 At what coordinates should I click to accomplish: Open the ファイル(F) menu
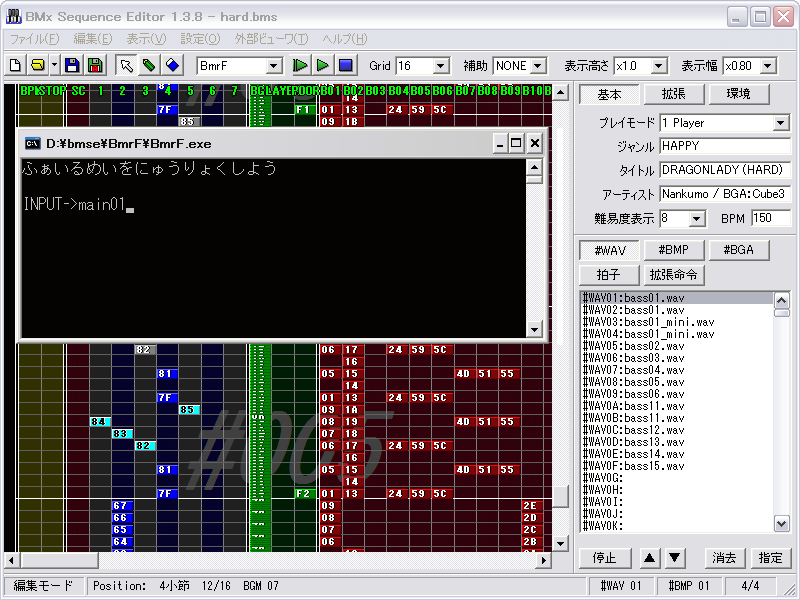(34, 39)
